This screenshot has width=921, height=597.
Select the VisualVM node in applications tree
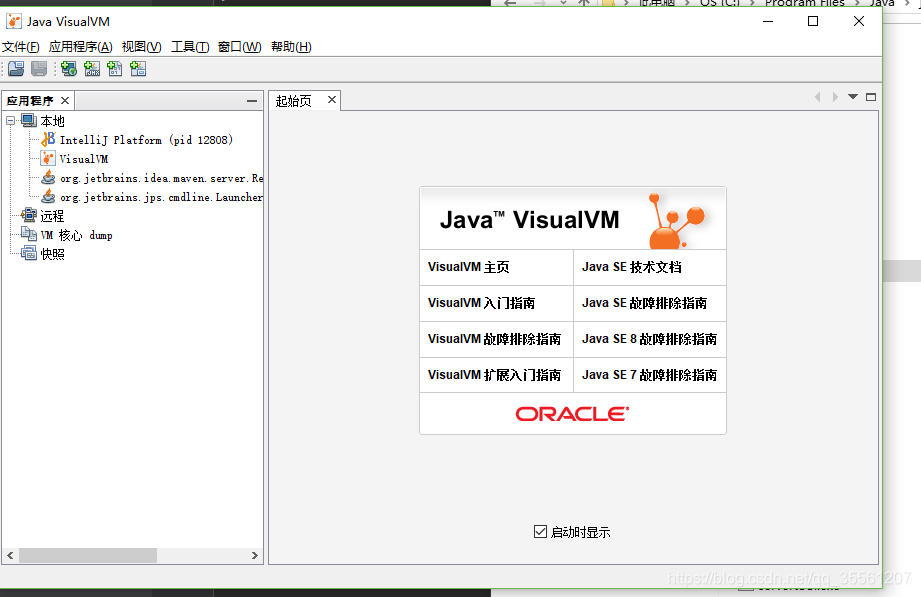tap(86, 158)
